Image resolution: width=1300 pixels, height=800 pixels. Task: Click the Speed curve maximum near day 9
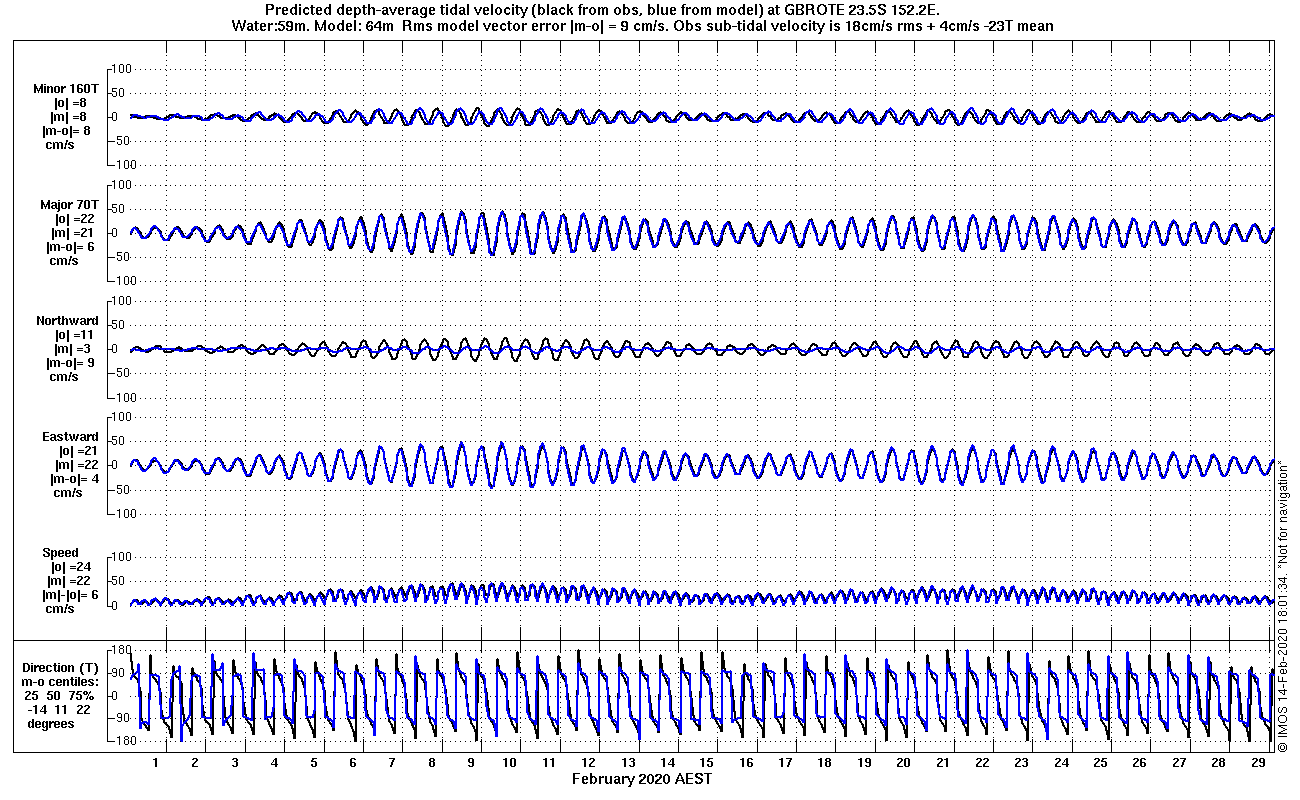click(462, 585)
